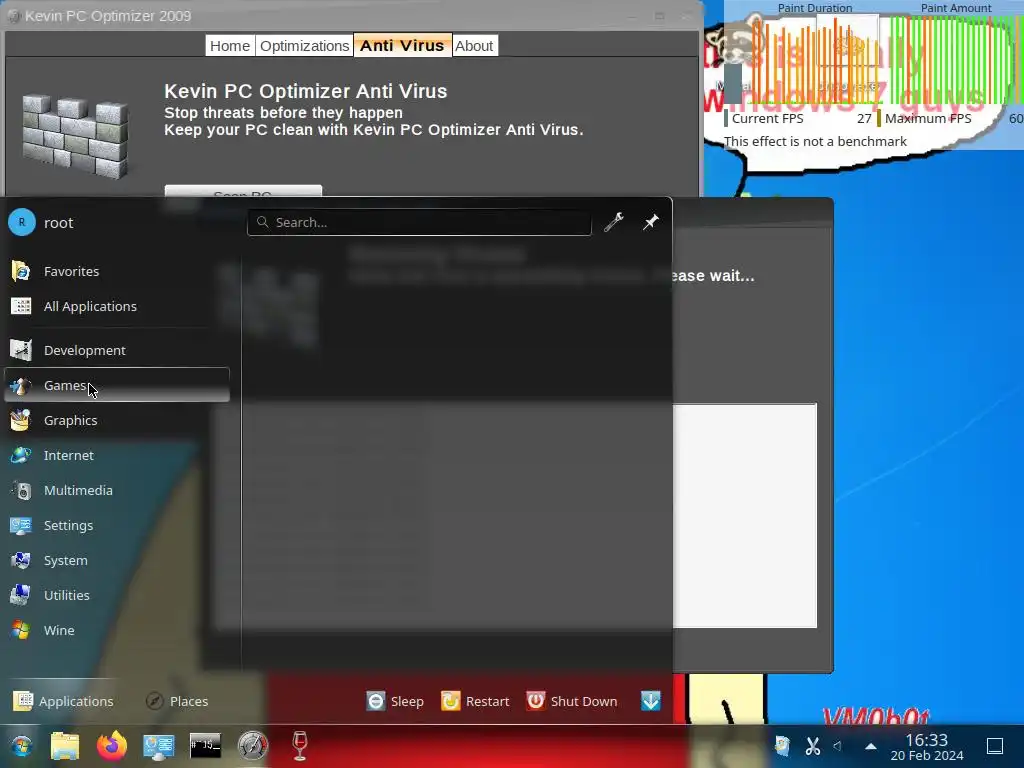1024x768 pixels.
Task: Click the taskbar start menu button
Action: click(x=21, y=746)
